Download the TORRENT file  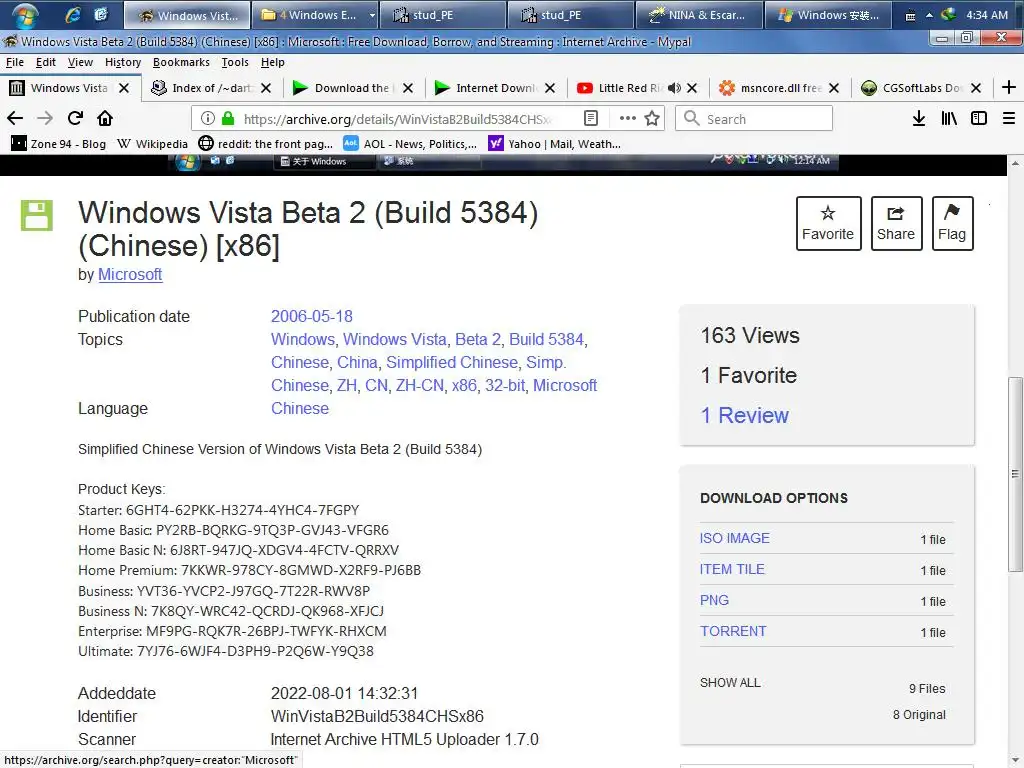733,632
